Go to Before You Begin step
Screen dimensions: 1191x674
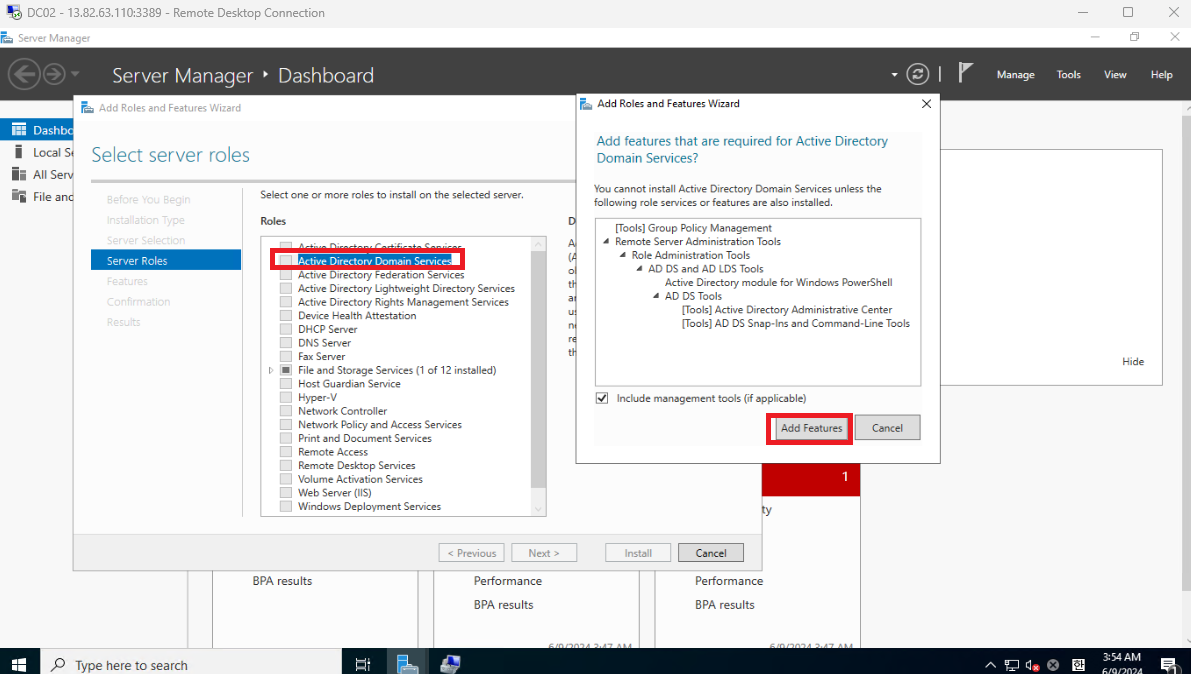click(148, 199)
